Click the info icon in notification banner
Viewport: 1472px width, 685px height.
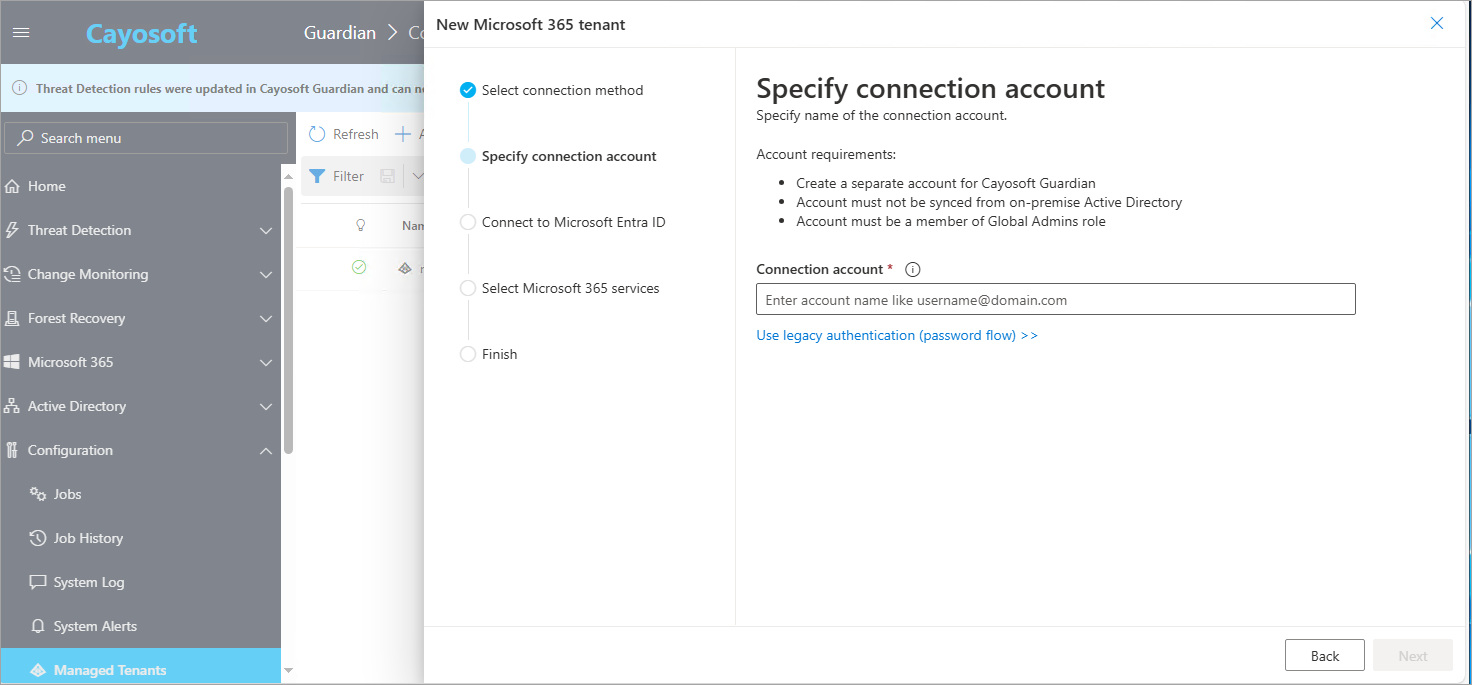pyautogui.click(x=19, y=88)
